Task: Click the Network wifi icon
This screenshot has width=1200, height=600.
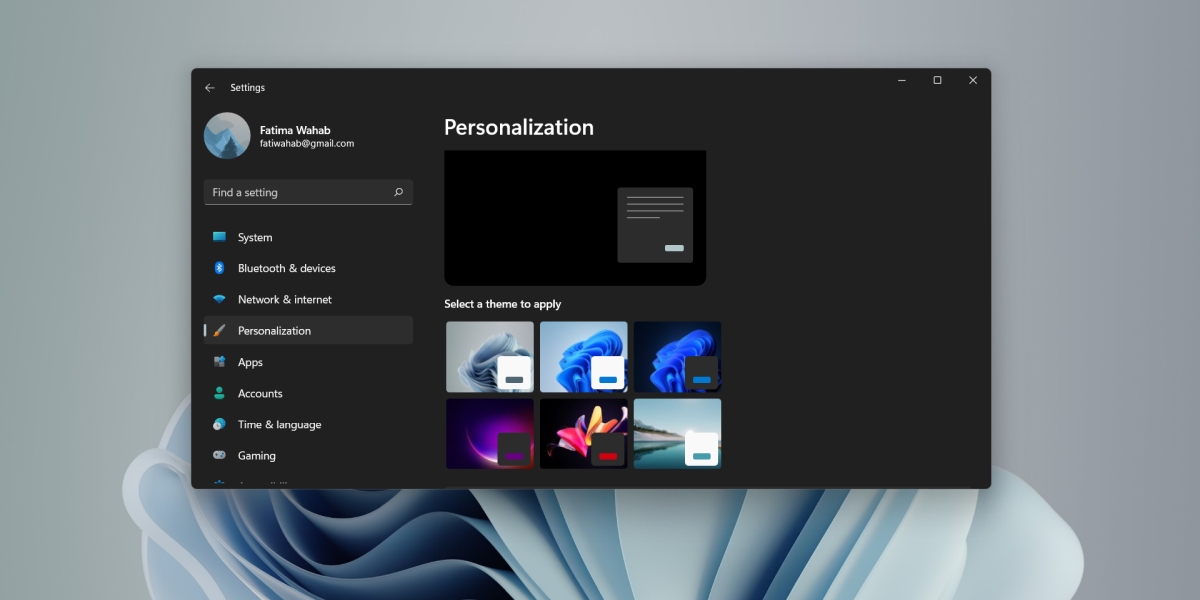Action: pyautogui.click(x=219, y=299)
